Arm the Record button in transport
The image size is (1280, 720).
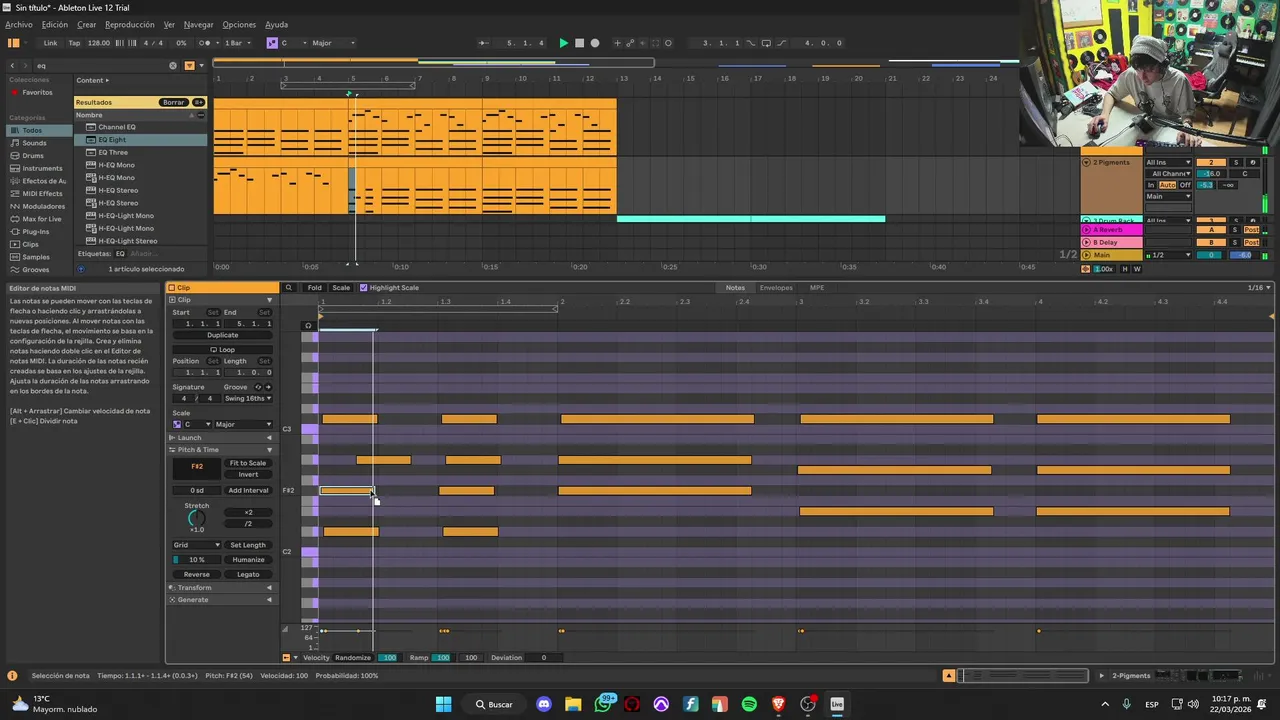(x=595, y=43)
